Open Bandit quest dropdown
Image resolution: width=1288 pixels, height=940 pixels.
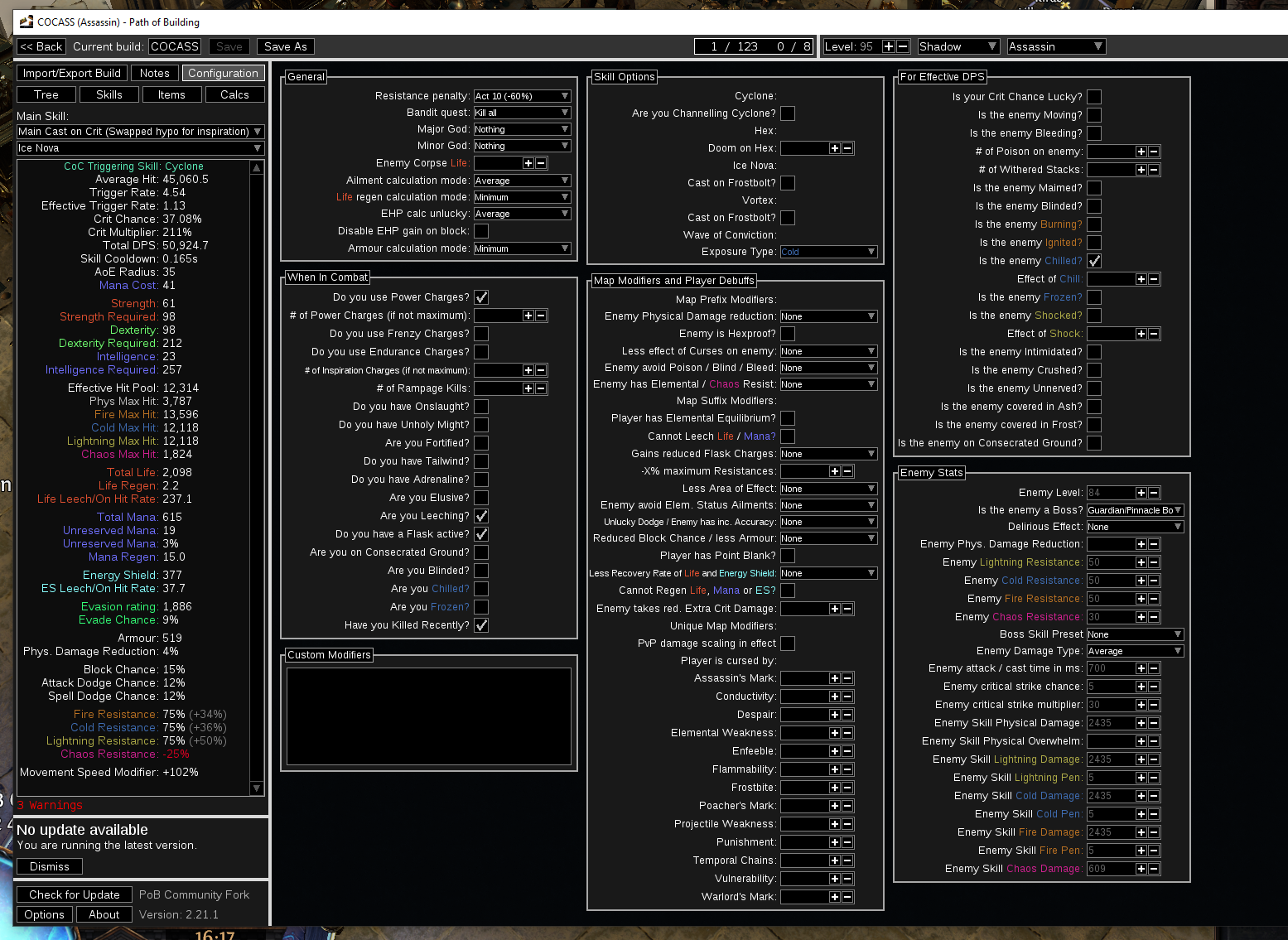click(523, 113)
